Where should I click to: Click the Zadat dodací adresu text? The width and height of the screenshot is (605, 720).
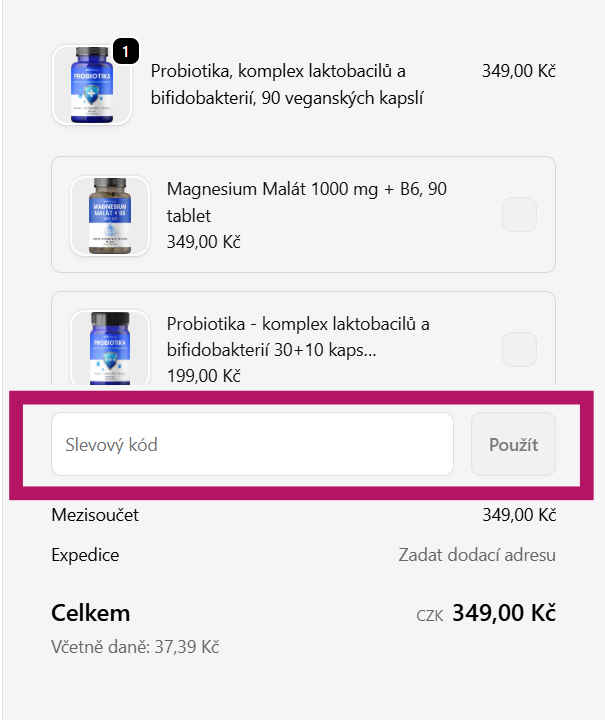point(477,555)
